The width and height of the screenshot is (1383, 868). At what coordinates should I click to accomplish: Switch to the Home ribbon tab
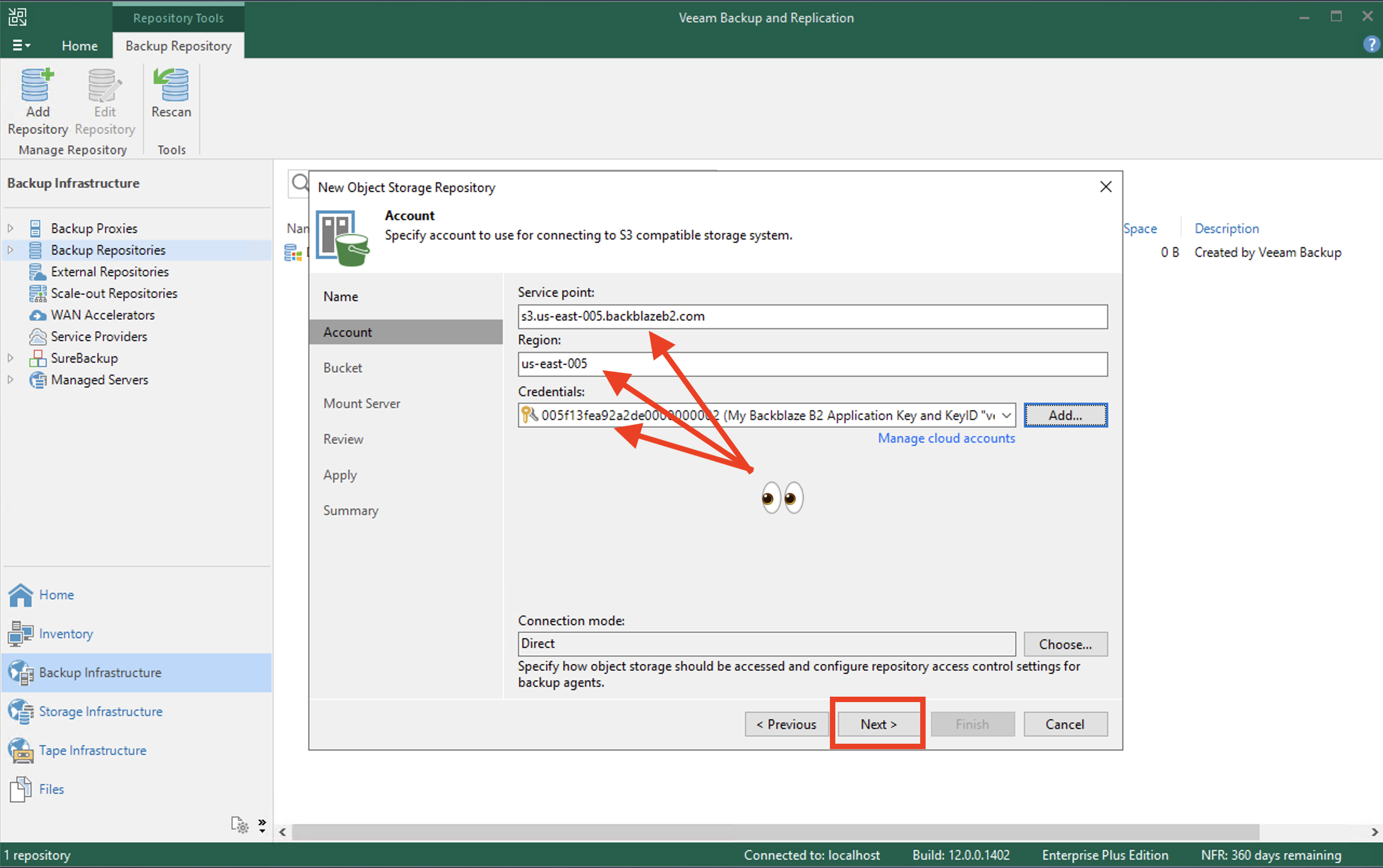pyautogui.click(x=79, y=45)
